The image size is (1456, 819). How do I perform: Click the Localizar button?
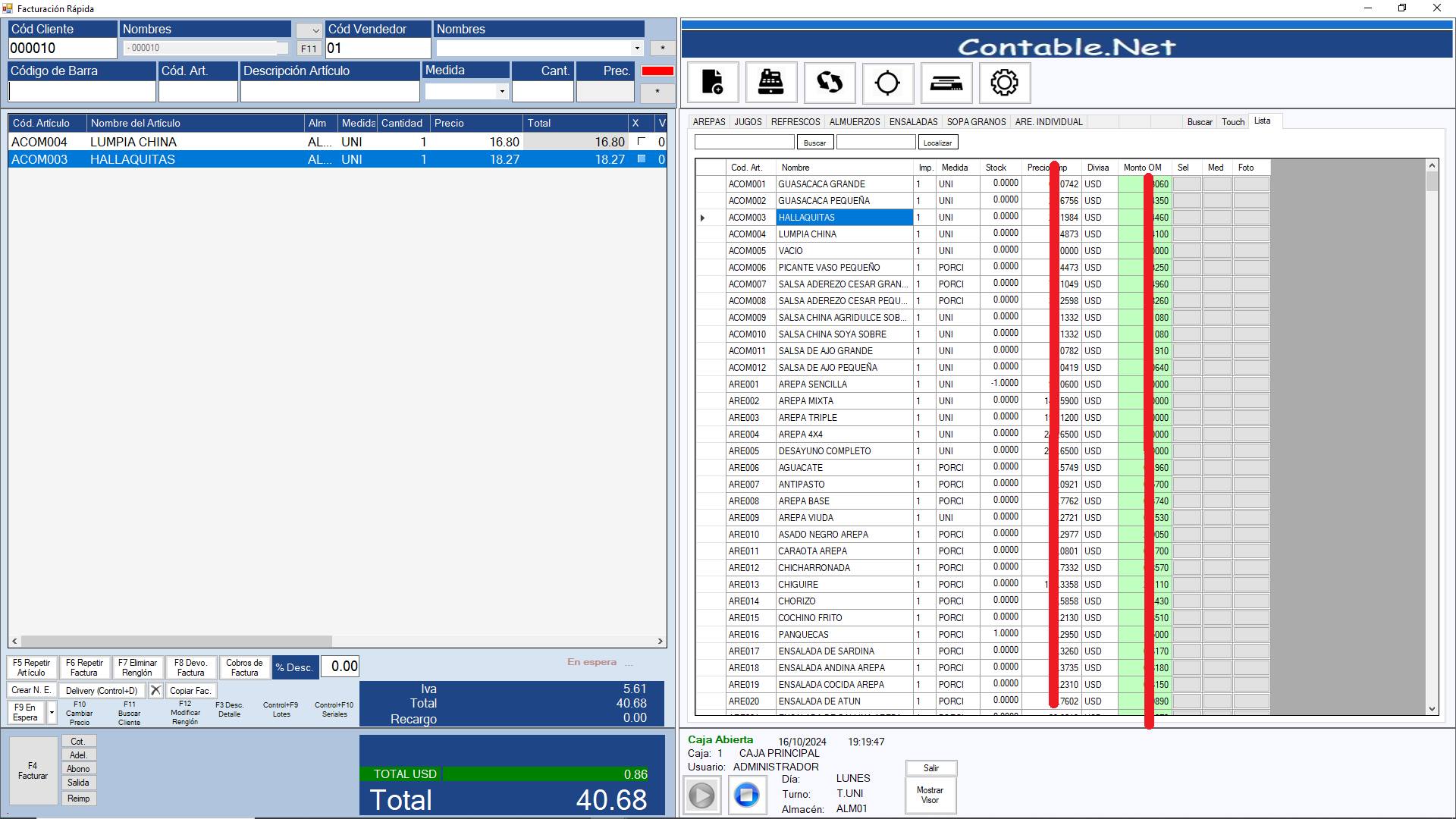pyautogui.click(x=937, y=143)
